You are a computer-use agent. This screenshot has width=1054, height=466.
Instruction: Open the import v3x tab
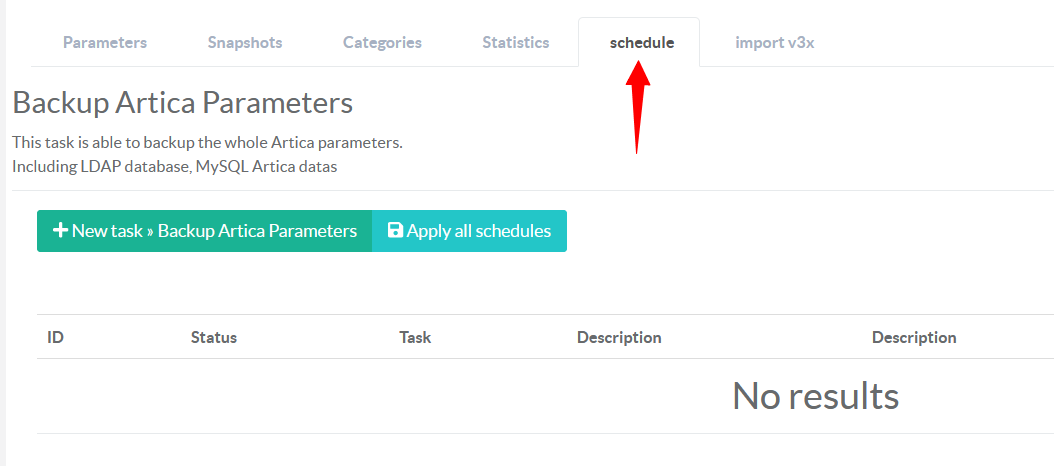tap(775, 43)
